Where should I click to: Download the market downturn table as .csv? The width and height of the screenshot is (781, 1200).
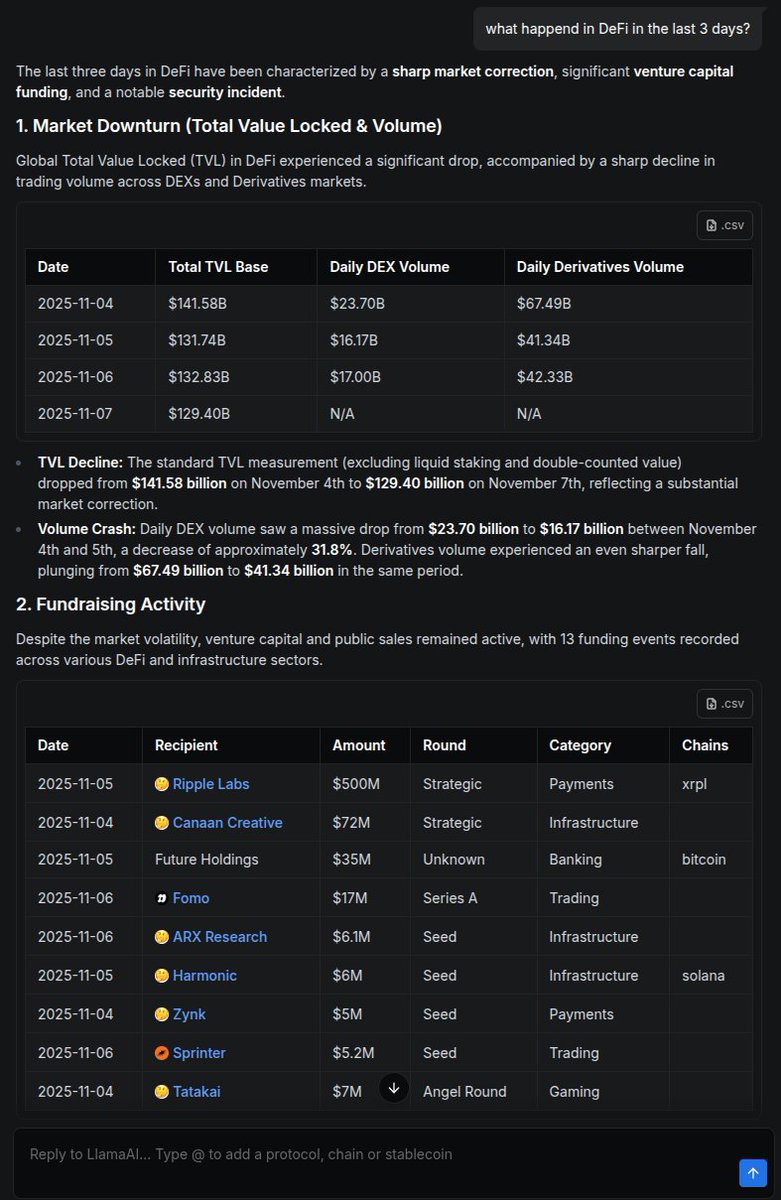point(724,225)
